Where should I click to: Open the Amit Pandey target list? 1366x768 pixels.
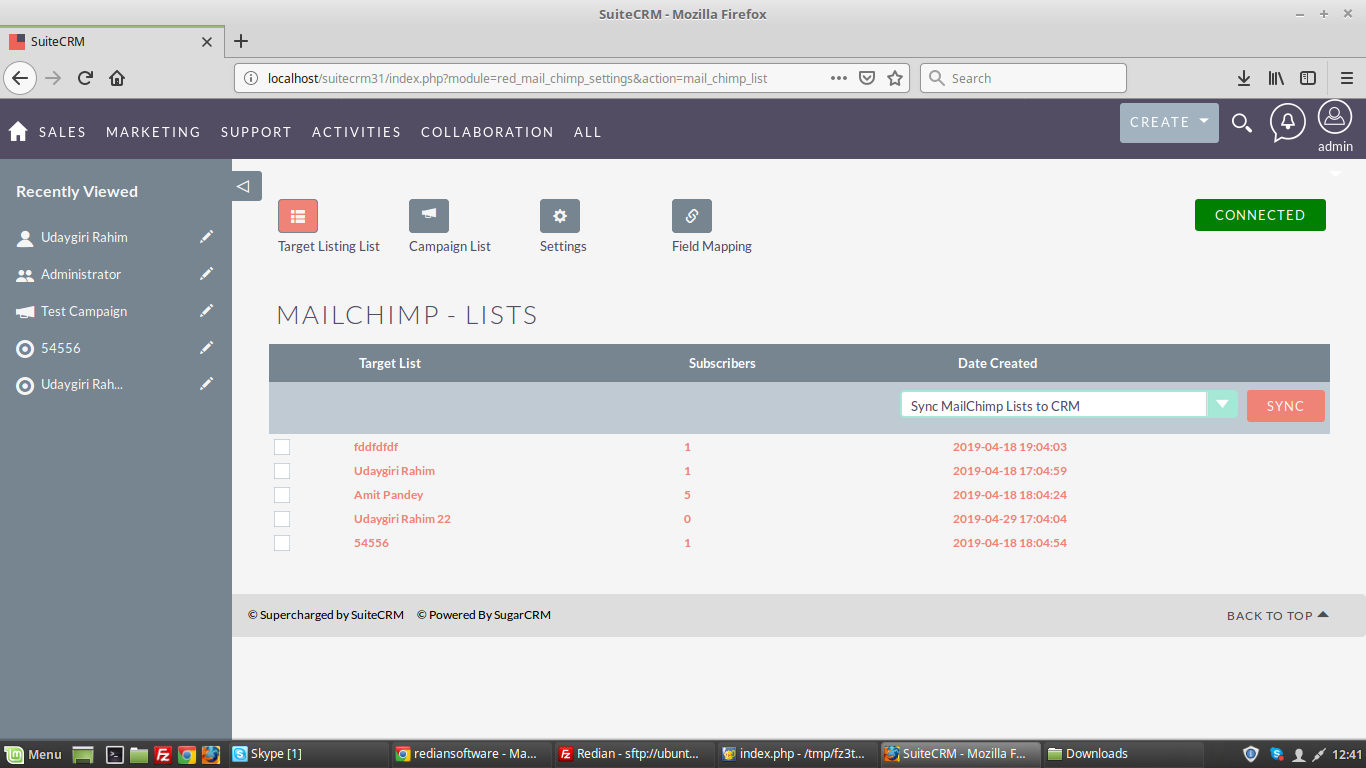pyautogui.click(x=388, y=495)
